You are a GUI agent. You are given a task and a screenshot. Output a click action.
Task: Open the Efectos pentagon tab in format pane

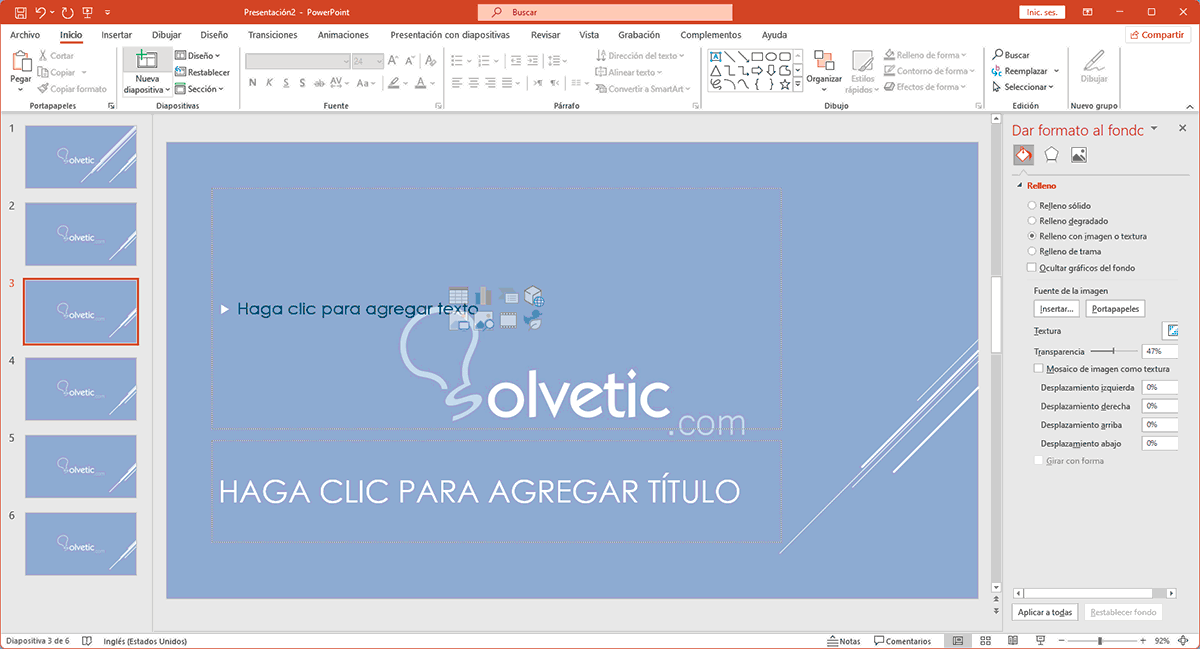(1051, 155)
